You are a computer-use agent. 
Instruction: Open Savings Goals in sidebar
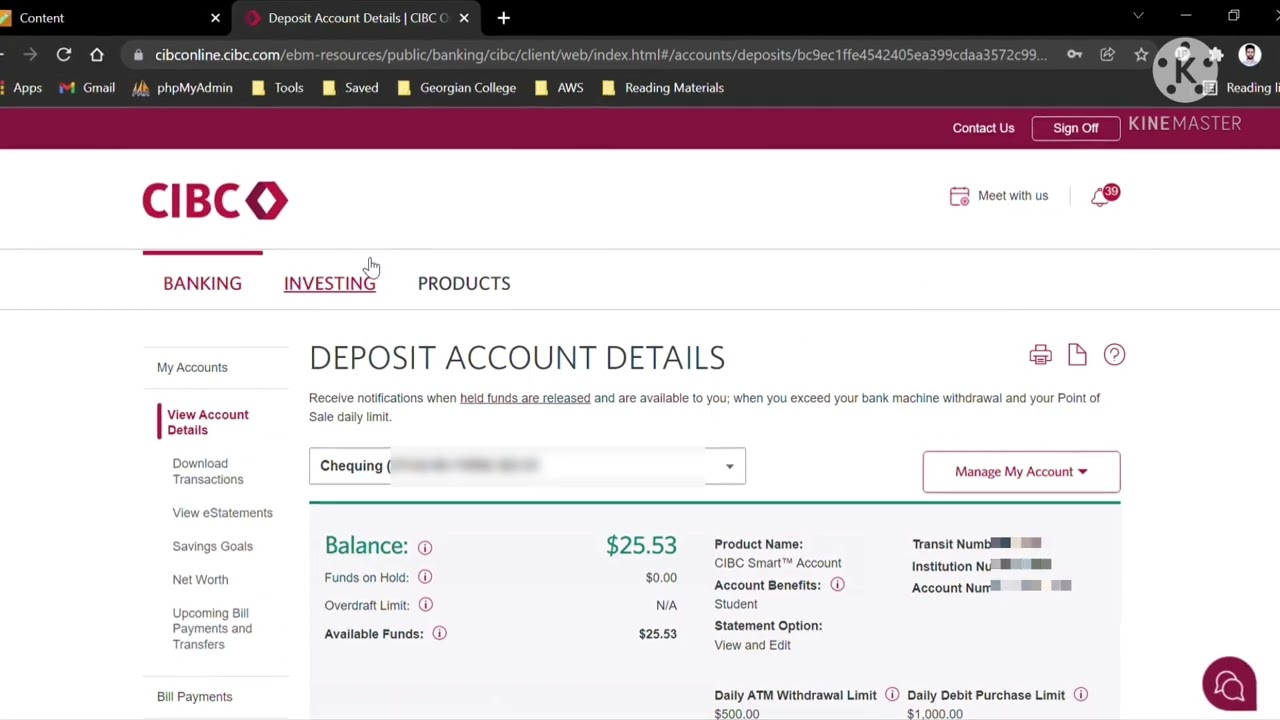[212, 546]
